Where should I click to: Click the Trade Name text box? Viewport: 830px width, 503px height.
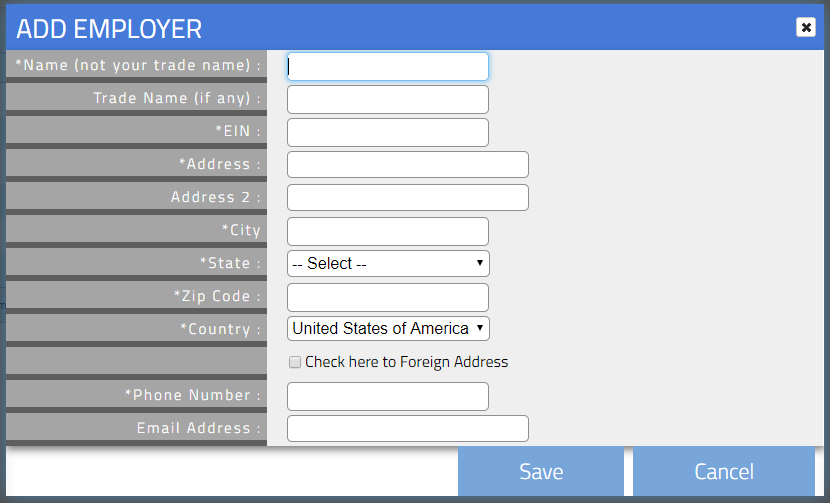[387, 99]
